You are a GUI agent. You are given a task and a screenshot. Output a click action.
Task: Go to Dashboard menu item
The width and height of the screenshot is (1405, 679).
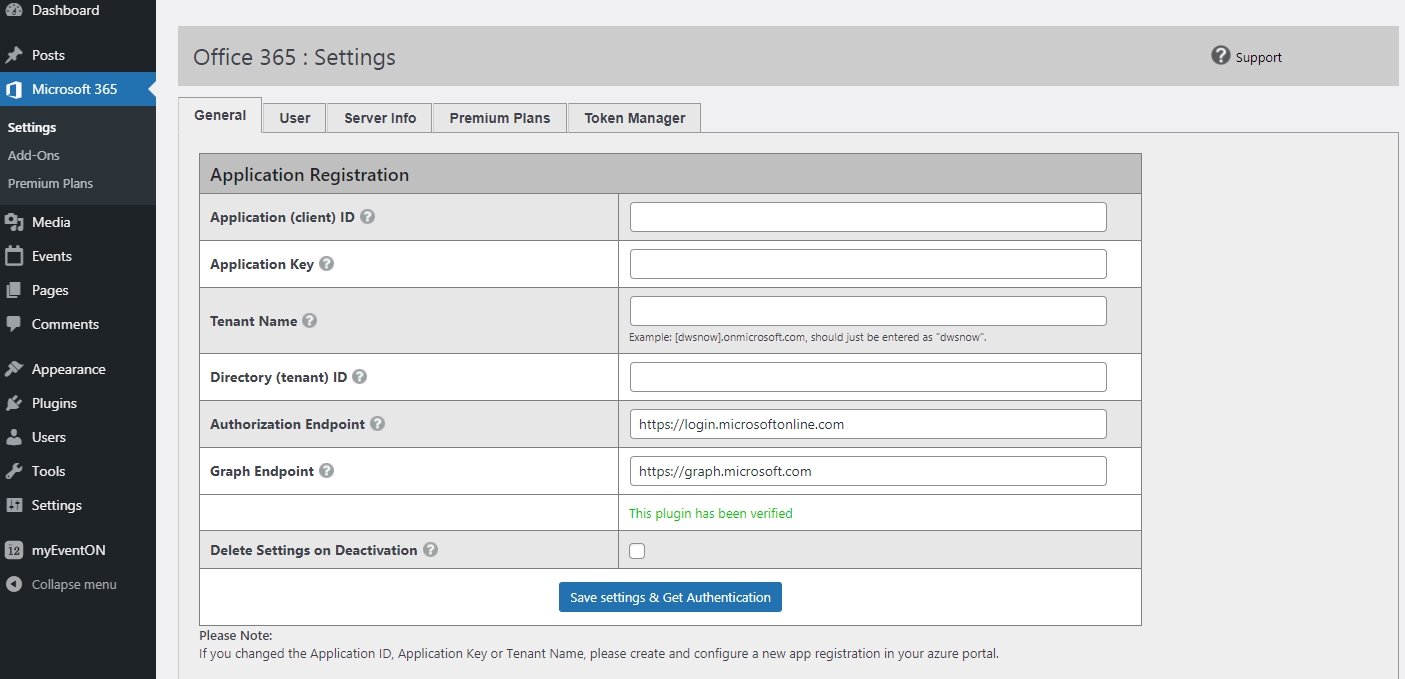pos(65,10)
